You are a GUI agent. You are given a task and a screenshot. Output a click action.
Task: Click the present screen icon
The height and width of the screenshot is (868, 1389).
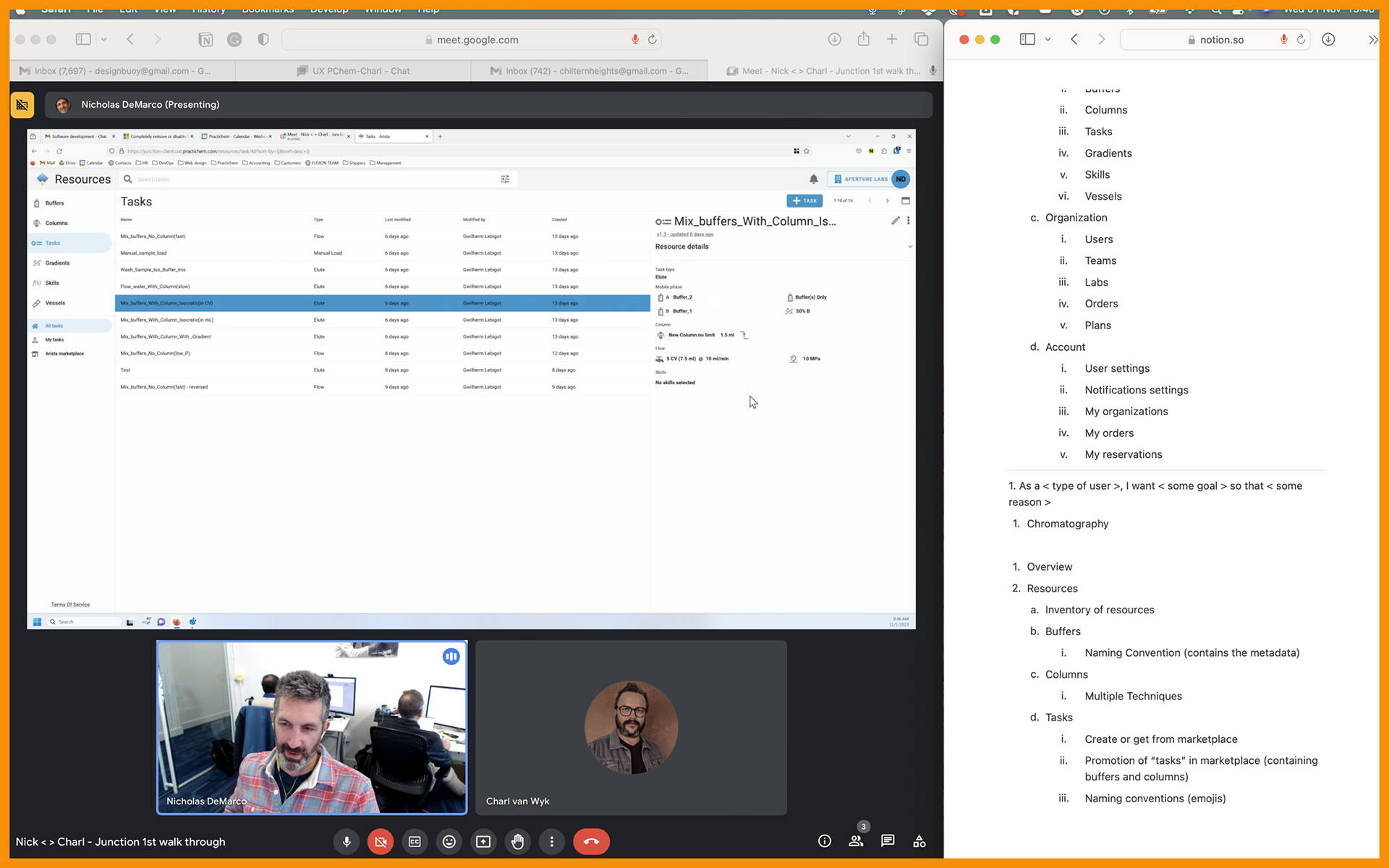483,841
